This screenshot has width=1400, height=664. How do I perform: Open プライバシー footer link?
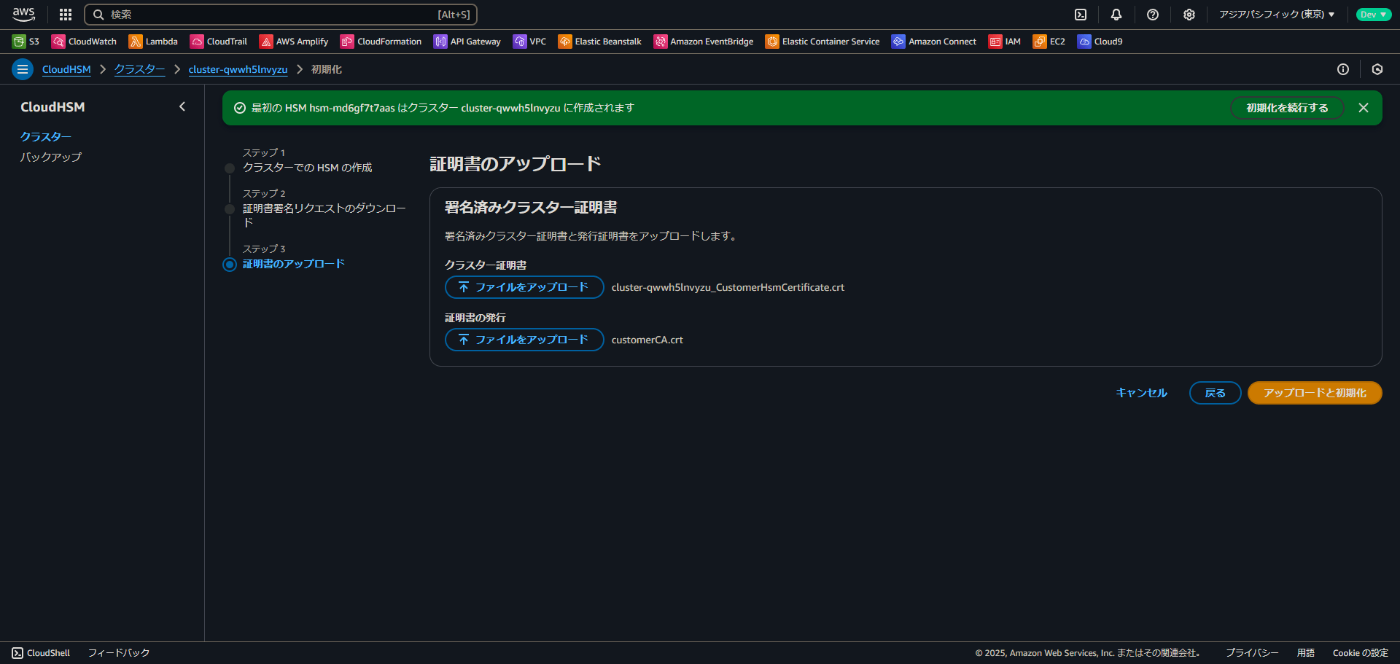[x=1252, y=653]
